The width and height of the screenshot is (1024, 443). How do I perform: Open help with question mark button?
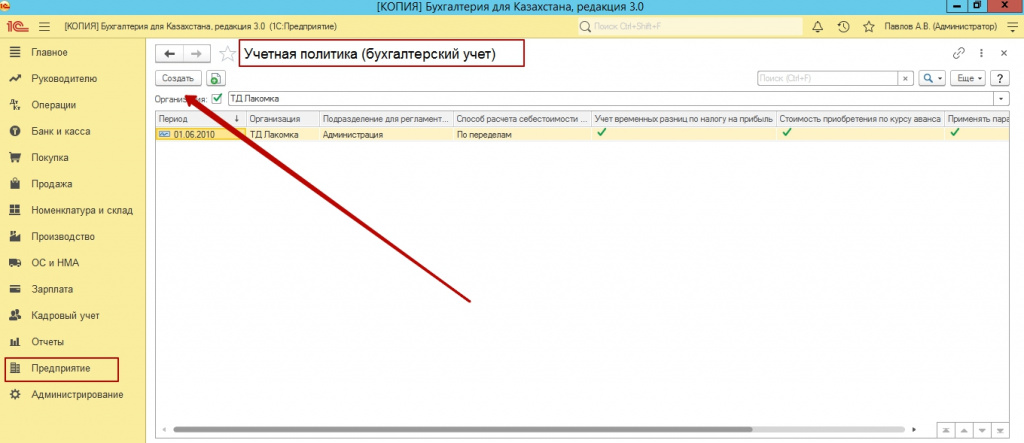[1000, 78]
